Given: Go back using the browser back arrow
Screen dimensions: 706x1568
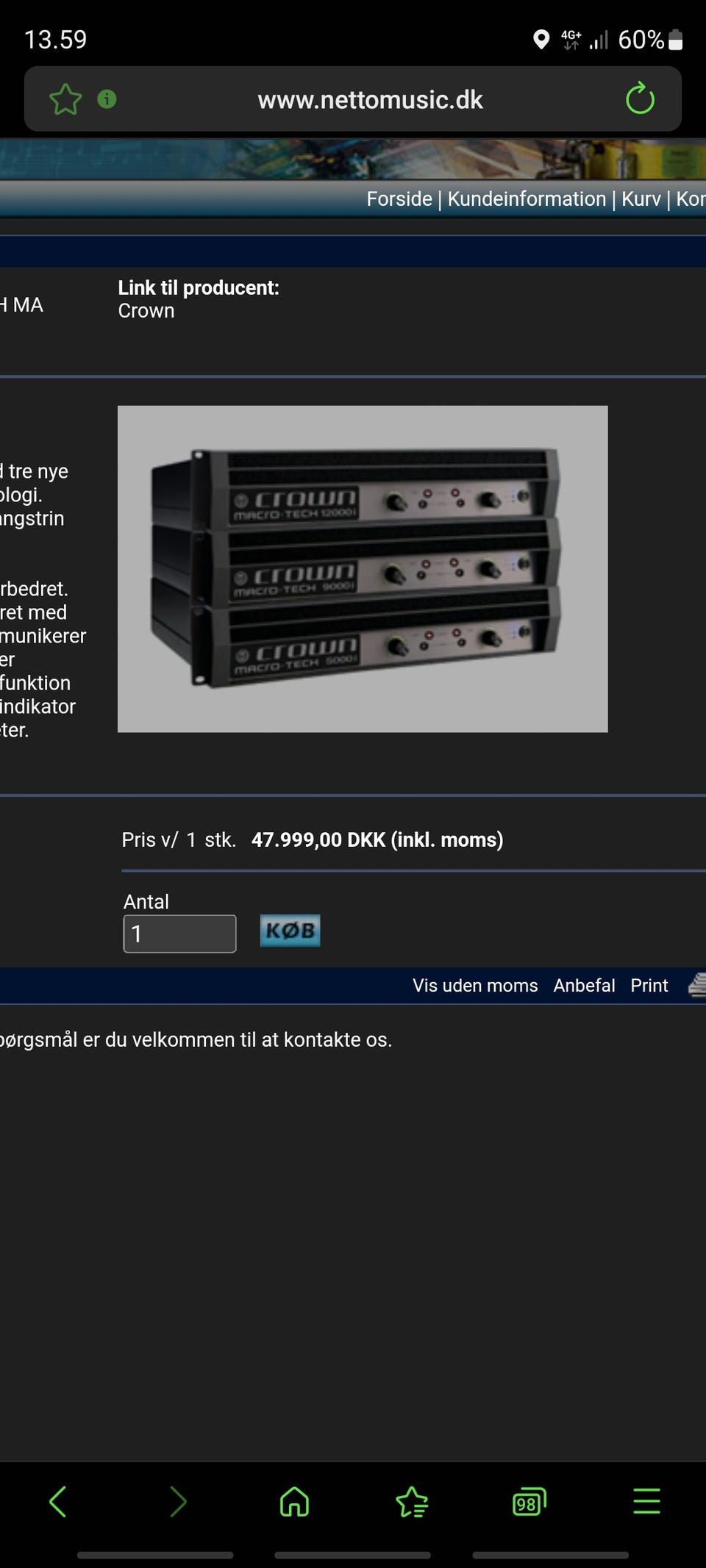Looking at the screenshot, I should 58,1501.
